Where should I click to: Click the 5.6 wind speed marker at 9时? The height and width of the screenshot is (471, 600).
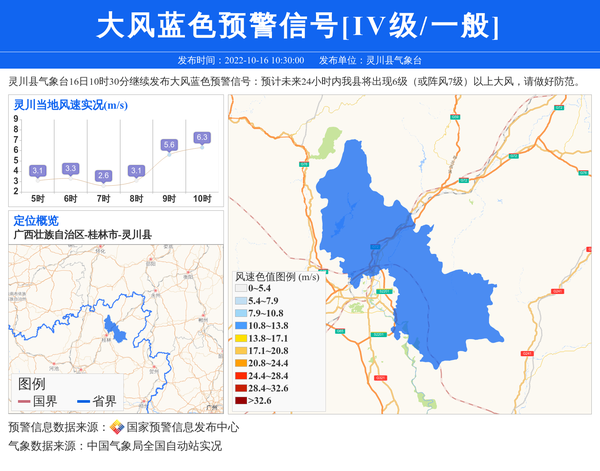(169, 145)
